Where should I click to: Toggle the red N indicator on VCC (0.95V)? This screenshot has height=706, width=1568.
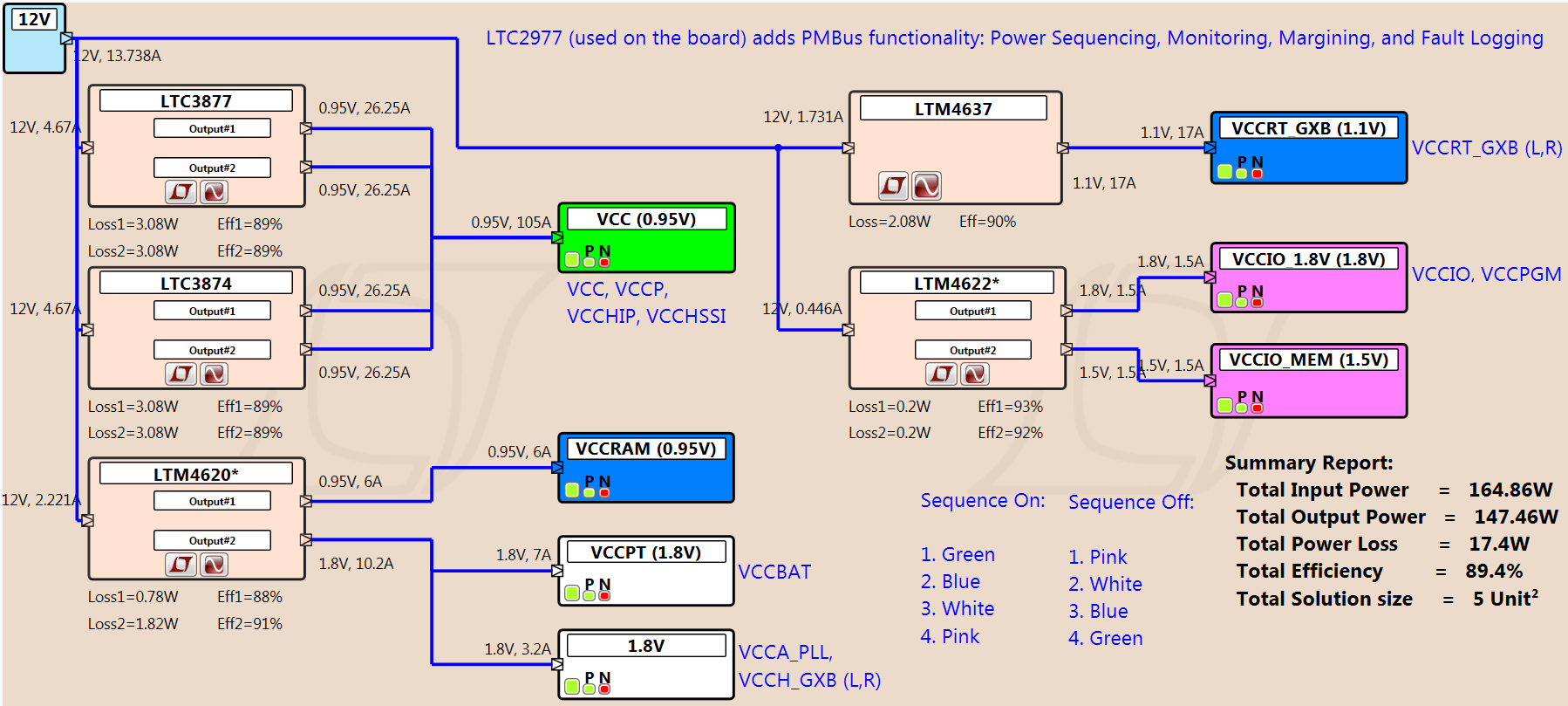(x=604, y=262)
